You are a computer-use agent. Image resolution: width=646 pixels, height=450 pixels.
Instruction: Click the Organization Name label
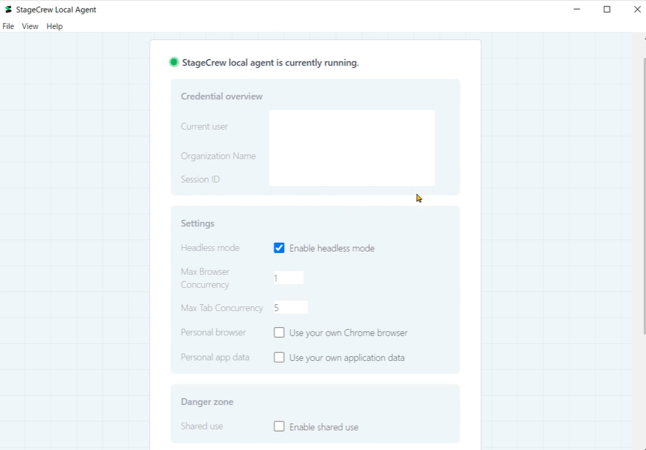(x=218, y=156)
